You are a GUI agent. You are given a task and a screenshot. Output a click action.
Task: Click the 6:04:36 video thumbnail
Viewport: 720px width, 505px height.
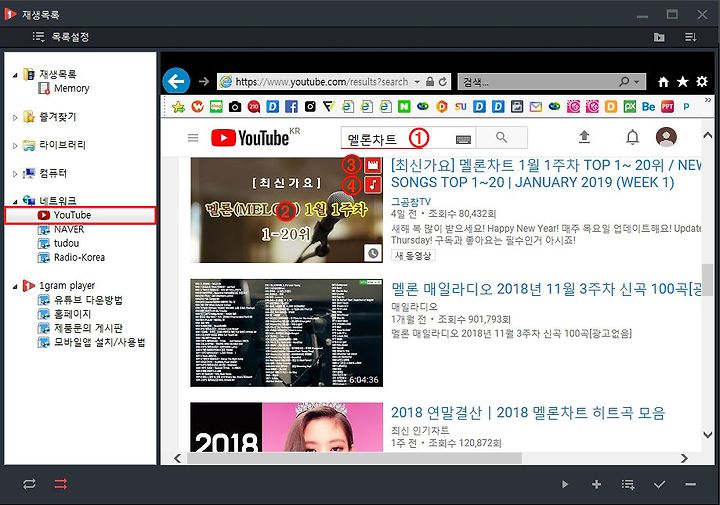287,333
